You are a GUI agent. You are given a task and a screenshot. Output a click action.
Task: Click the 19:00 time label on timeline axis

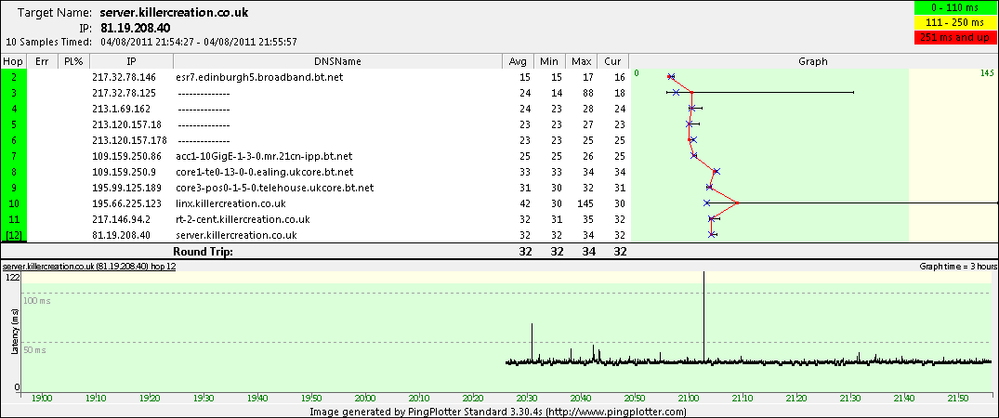pos(43,398)
